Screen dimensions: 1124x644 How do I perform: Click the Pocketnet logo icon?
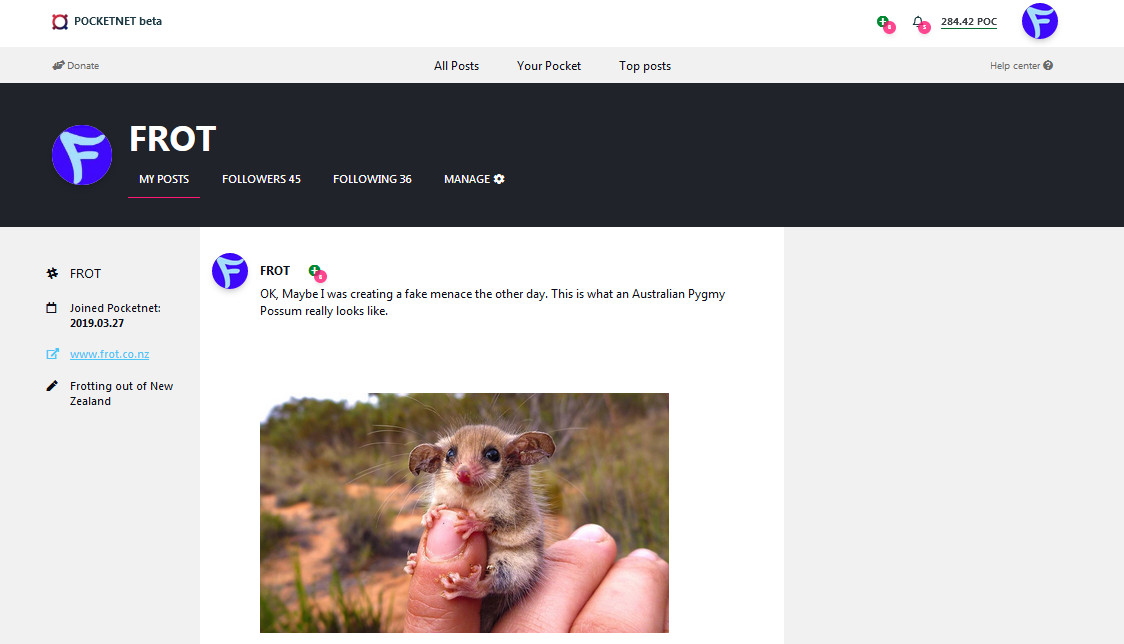pos(60,21)
